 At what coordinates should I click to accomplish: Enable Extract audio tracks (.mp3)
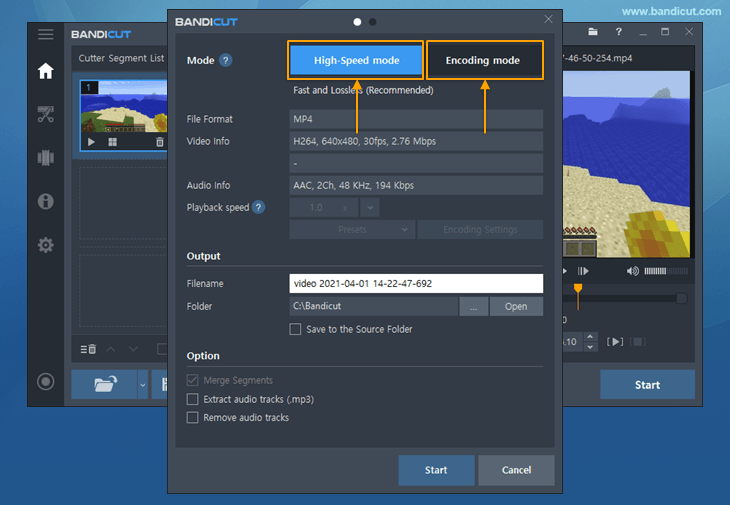pyautogui.click(x=192, y=399)
